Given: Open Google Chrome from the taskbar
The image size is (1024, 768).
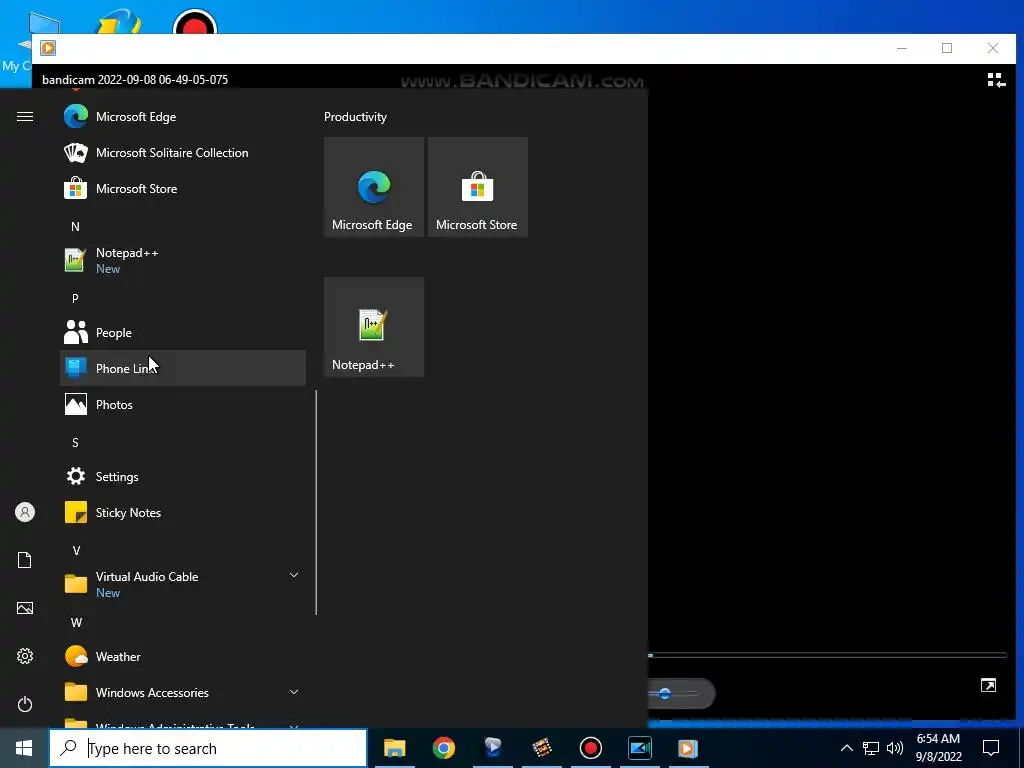Looking at the screenshot, I should [x=443, y=748].
